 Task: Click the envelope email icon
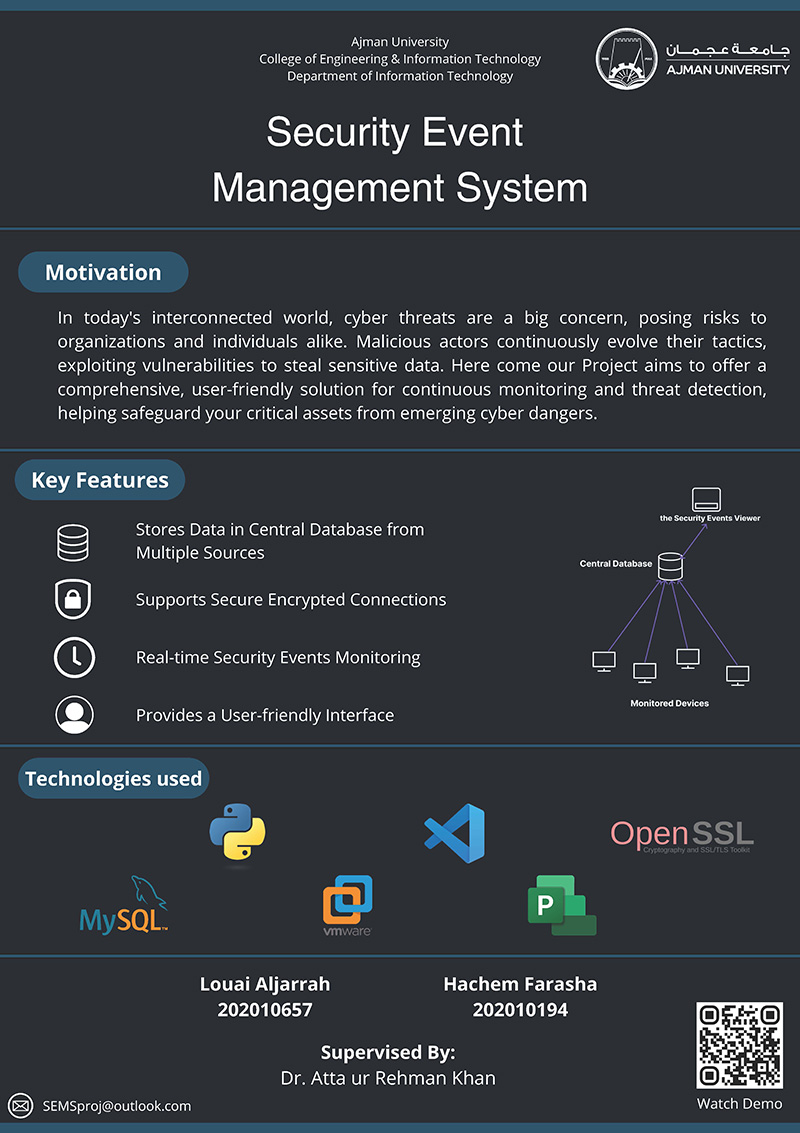coord(21,1105)
